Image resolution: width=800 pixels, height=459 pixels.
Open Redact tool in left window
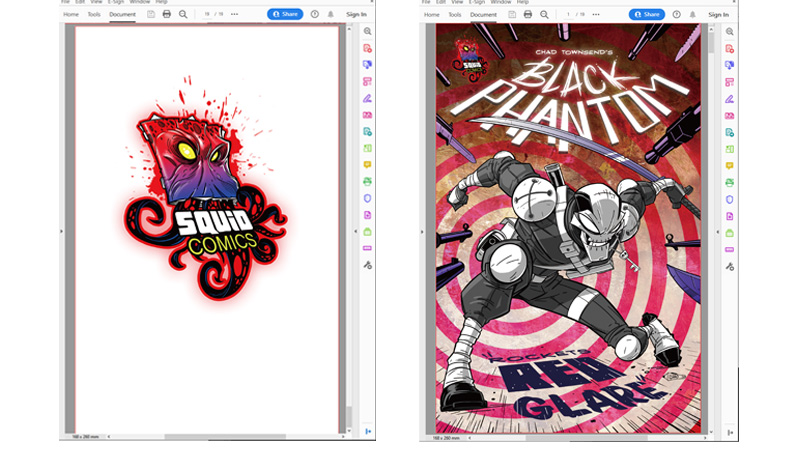[x=367, y=248]
